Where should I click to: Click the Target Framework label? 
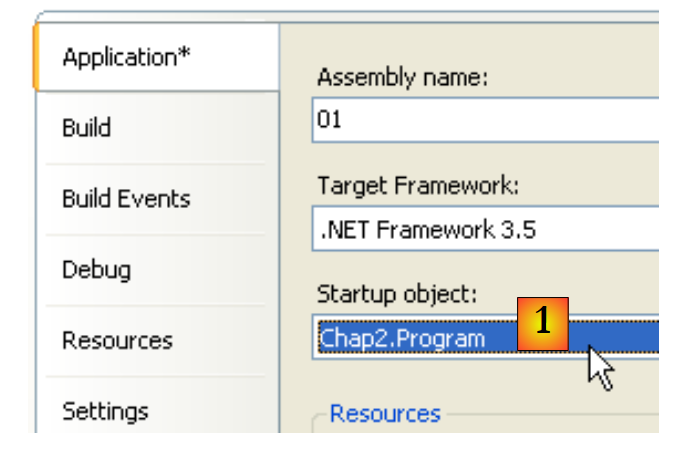418,186
